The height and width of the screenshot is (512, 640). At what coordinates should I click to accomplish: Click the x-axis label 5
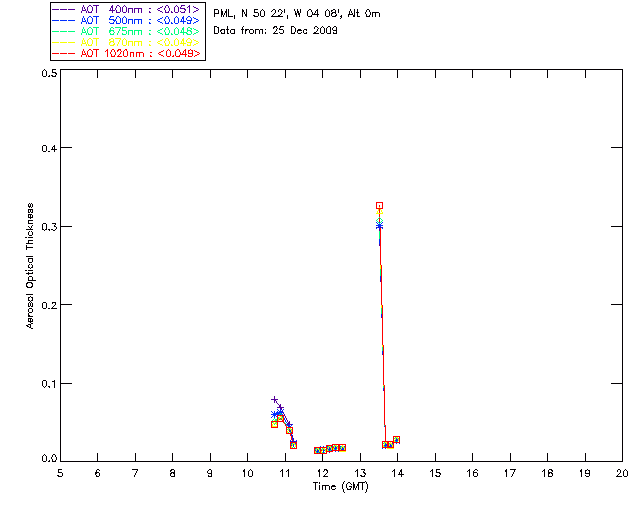(60, 474)
